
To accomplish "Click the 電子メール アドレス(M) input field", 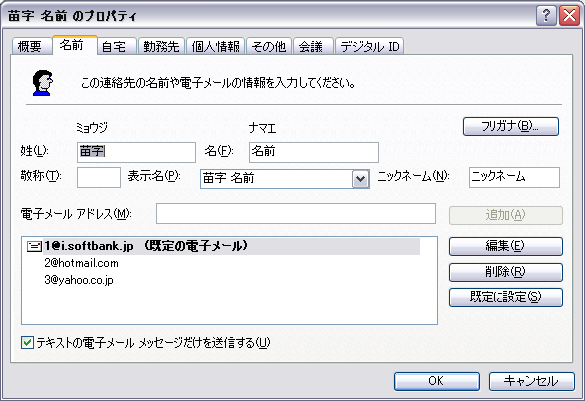I will (296, 213).
